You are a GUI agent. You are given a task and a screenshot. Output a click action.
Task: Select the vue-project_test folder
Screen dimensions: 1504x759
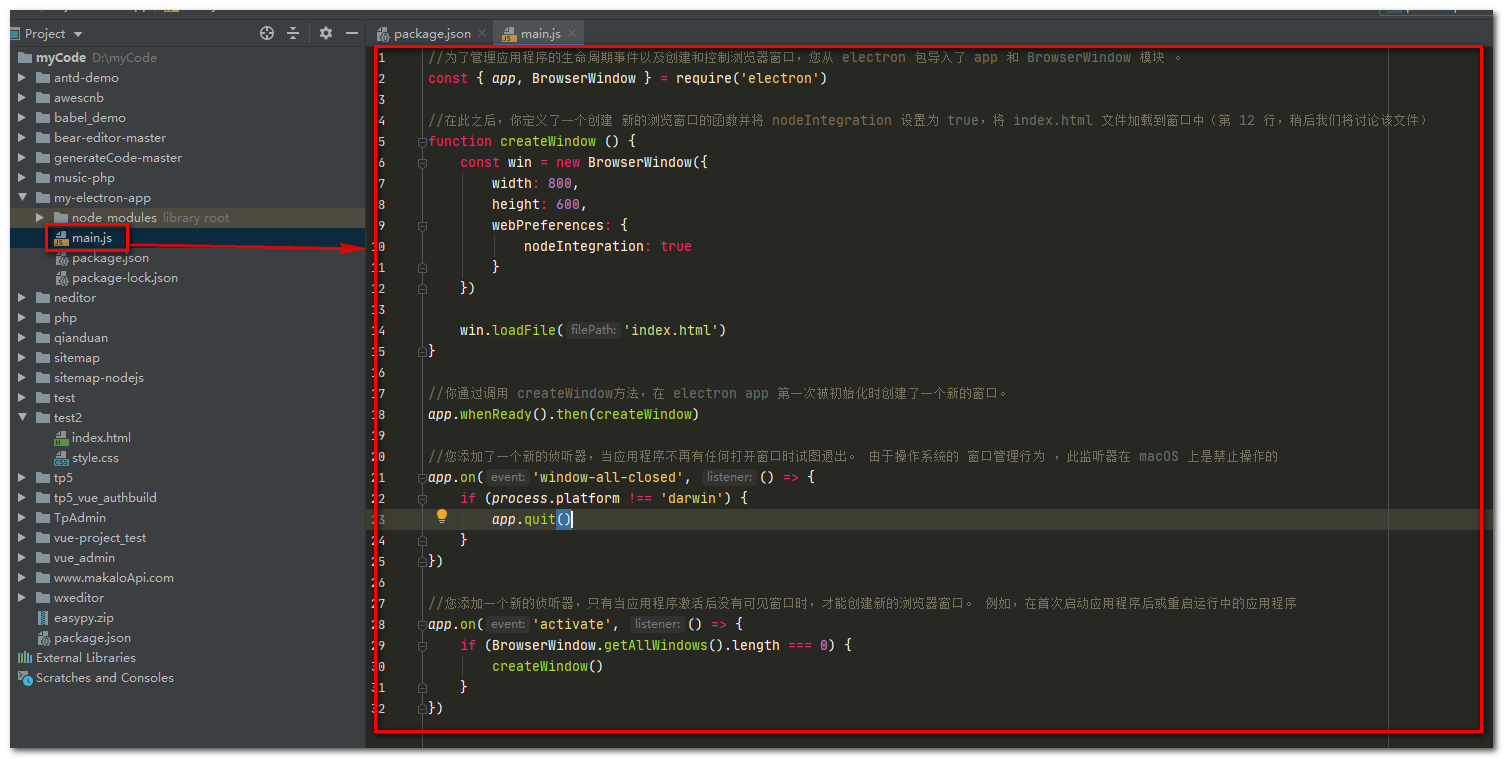point(100,538)
